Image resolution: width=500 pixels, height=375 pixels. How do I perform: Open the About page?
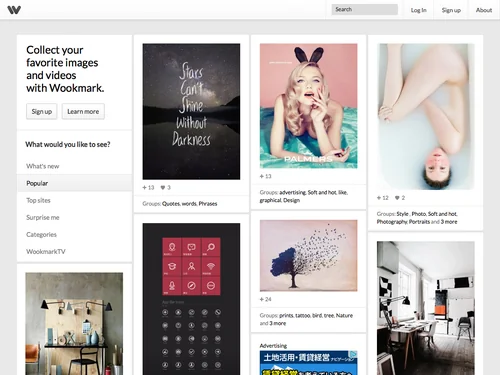[484, 10]
